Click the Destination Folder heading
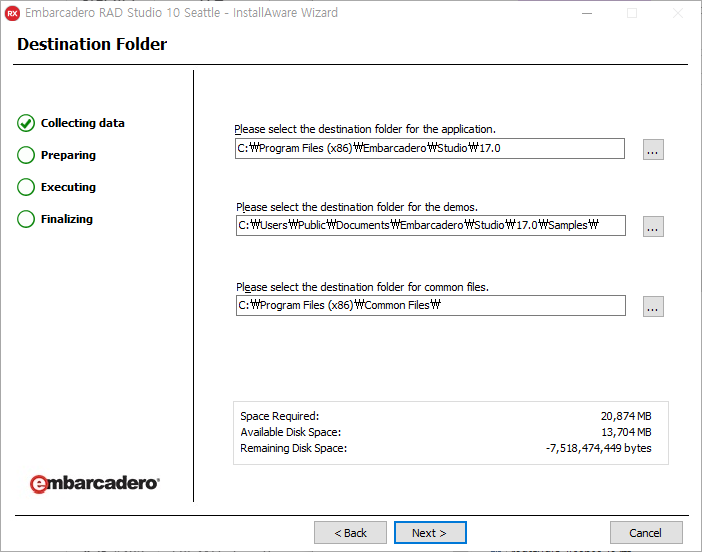Viewport: 702px width, 552px height. [x=92, y=44]
